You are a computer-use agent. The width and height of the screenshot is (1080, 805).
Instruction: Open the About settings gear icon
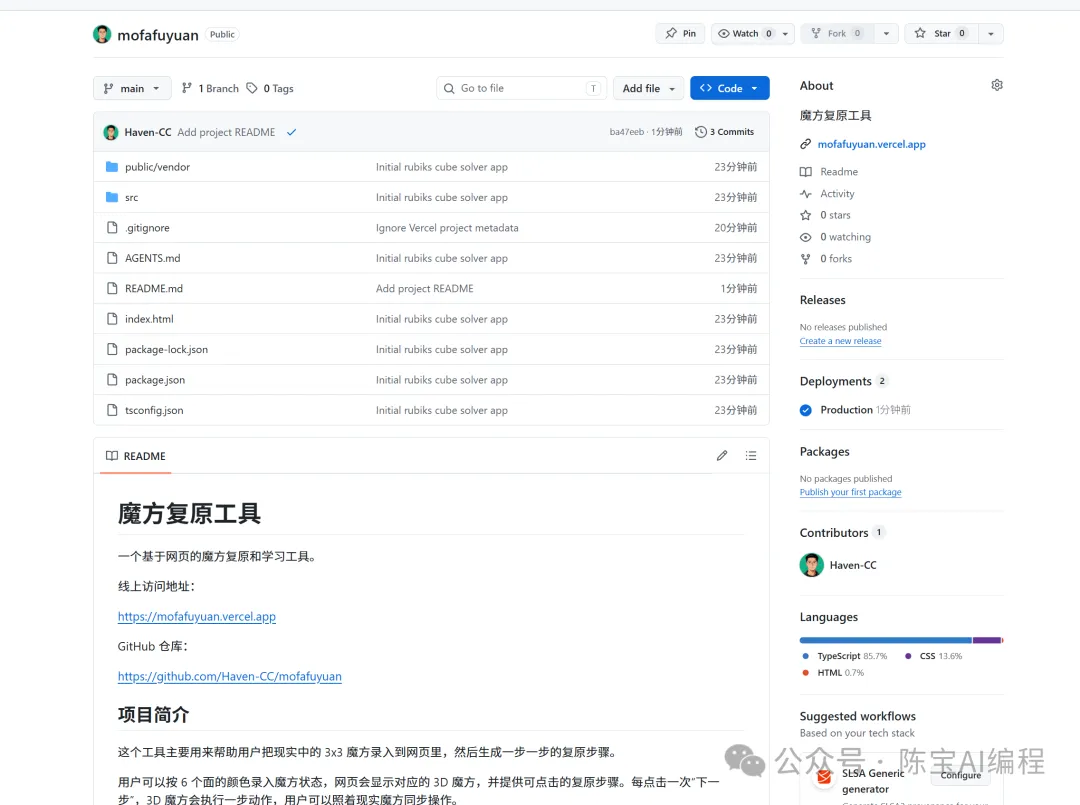click(997, 85)
